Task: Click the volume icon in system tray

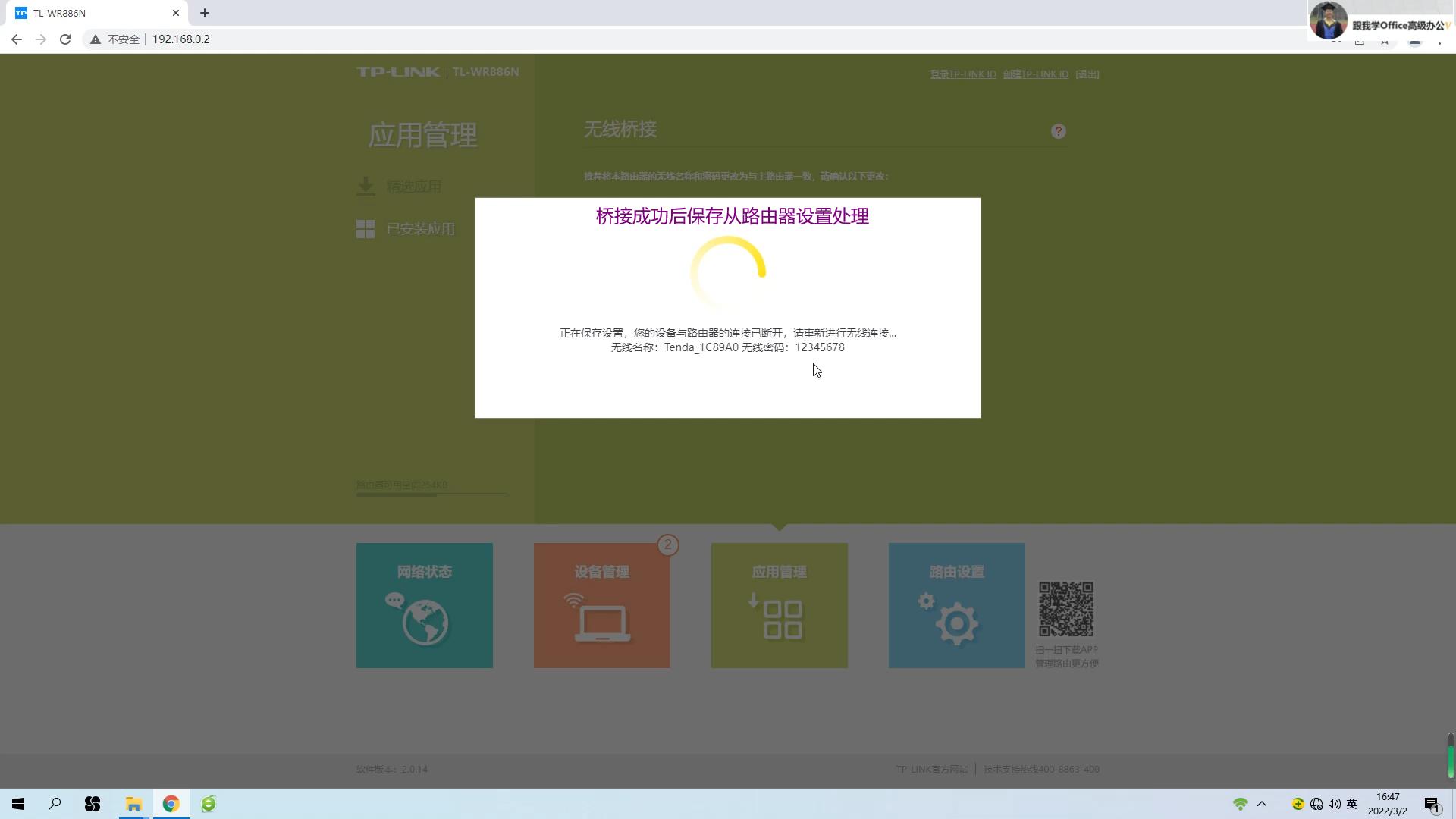Action: (x=1335, y=803)
